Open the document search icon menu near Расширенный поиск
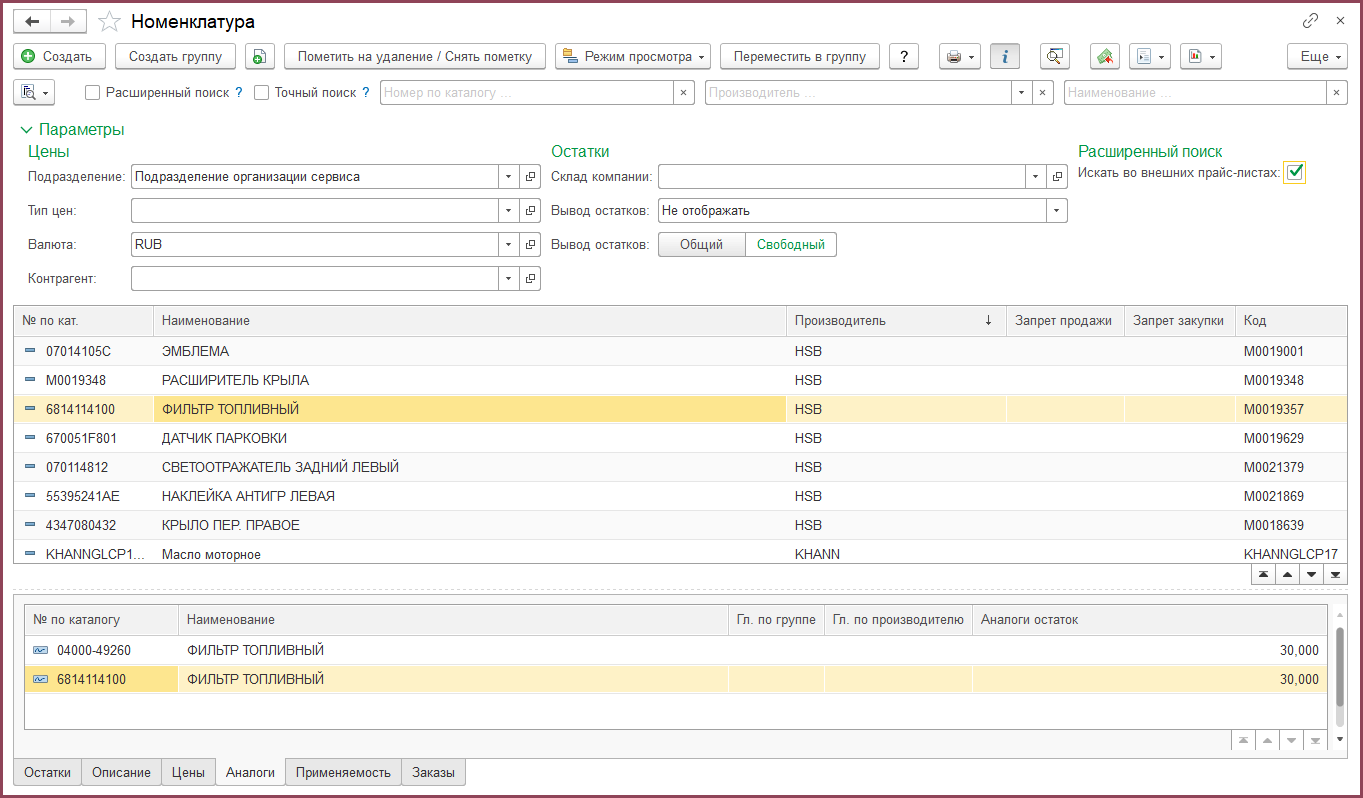The image size is (1363, 798). 35,92
